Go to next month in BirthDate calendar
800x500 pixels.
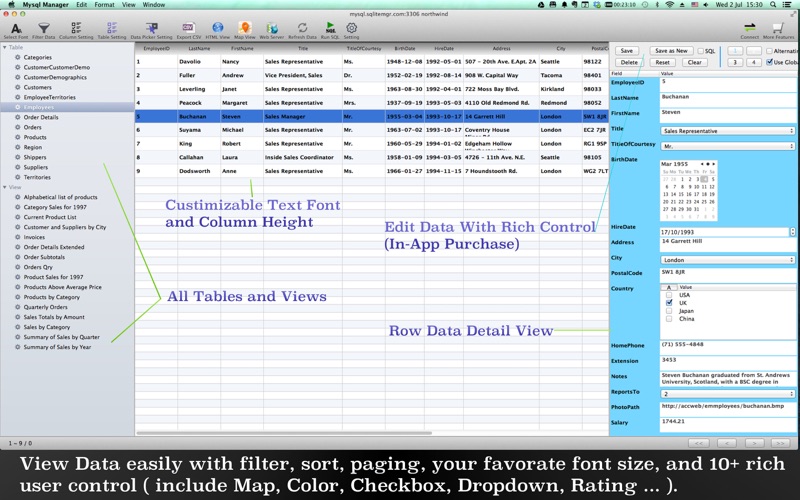(713, 164)
